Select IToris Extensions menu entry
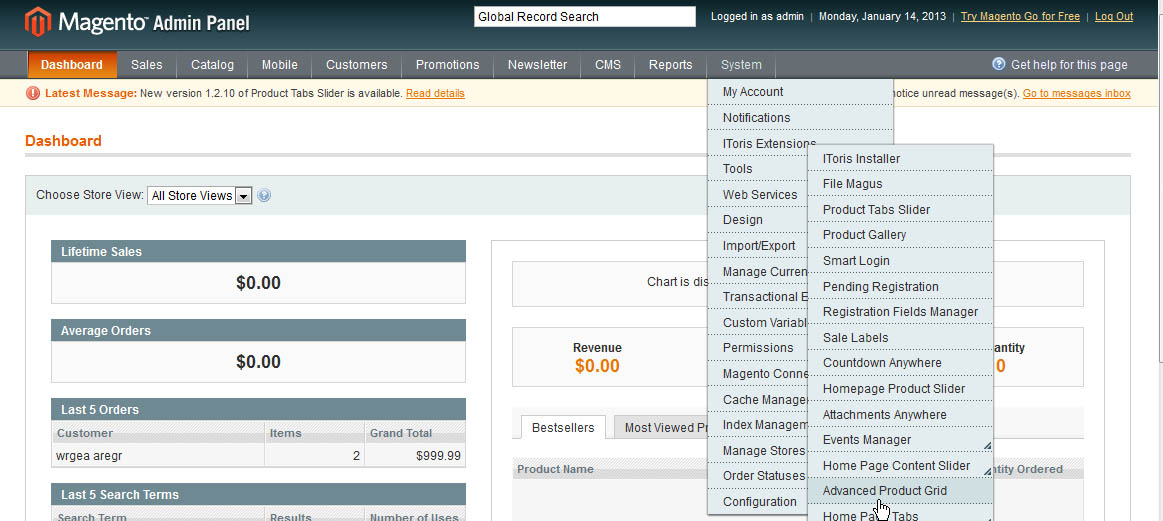Viewport: 1163px width, 521px height. tap(769, 143)
